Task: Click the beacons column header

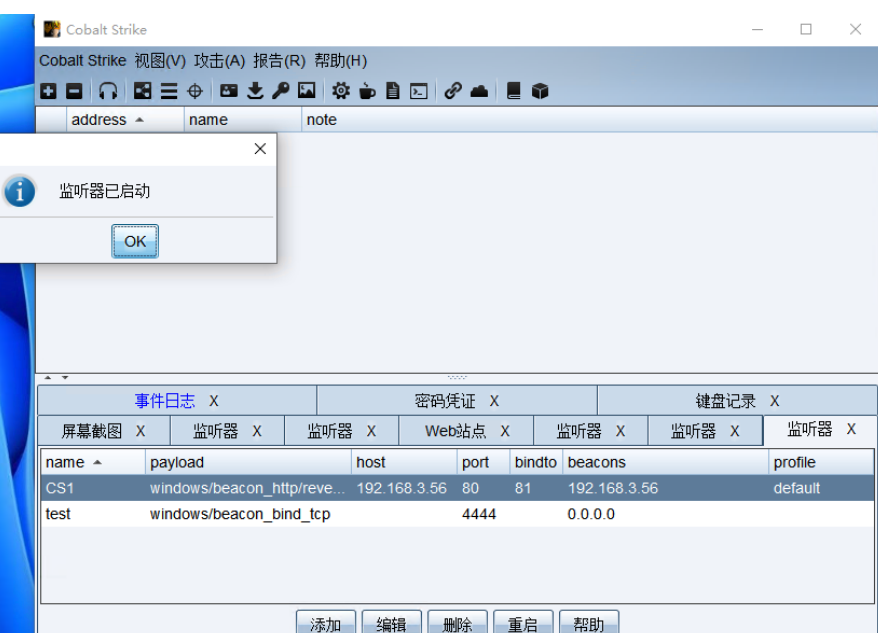Action: (666, 462)
